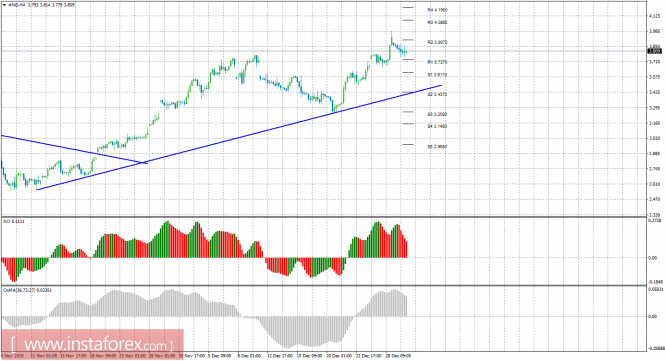Click the 12 Dec 17:00 date label

coord(279,355)
